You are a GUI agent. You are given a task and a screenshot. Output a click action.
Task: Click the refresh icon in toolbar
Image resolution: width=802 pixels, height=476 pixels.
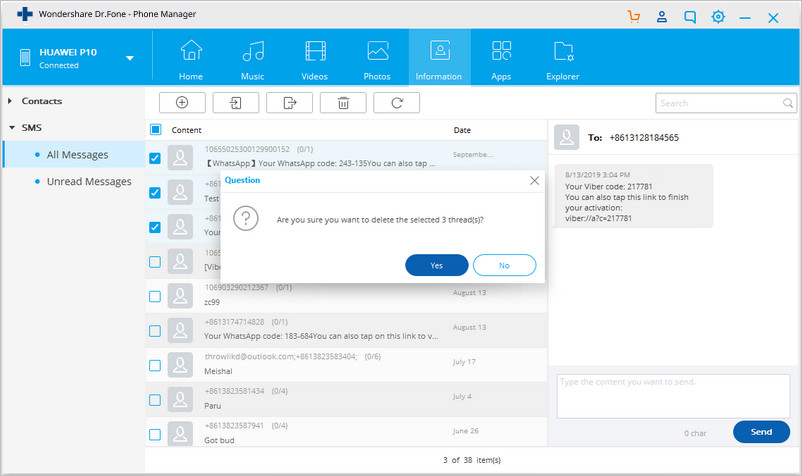pos(396,103)
